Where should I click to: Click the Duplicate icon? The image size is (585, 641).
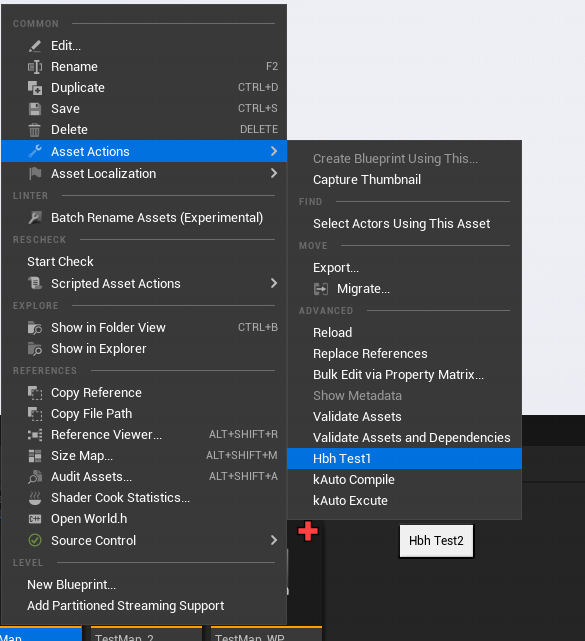tap(35, 87)
